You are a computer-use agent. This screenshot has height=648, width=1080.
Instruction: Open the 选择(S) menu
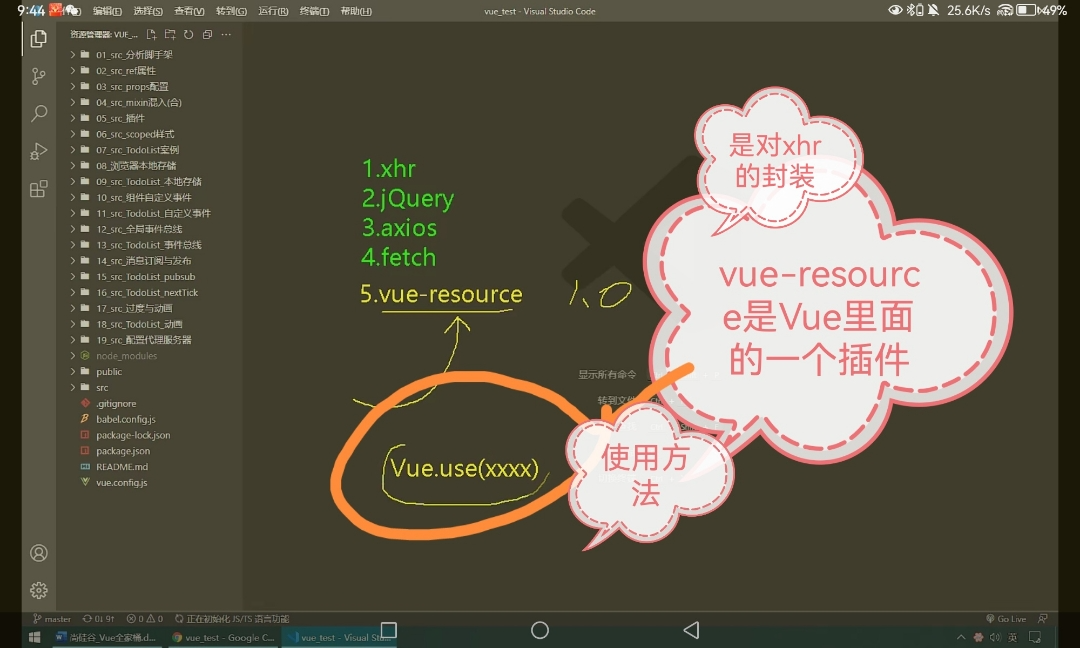coord(148,11)
